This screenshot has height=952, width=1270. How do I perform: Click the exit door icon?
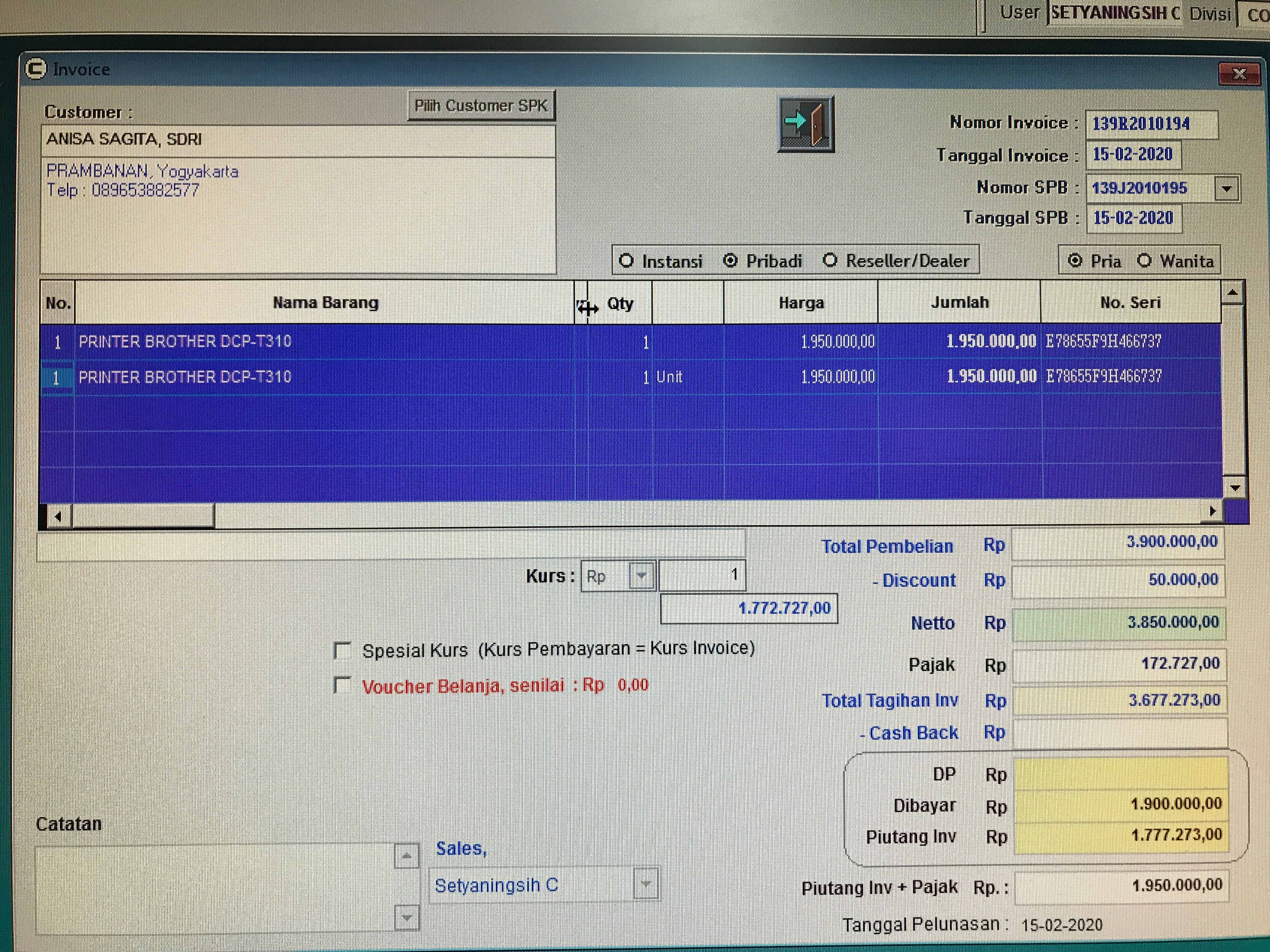coord(805,124)
